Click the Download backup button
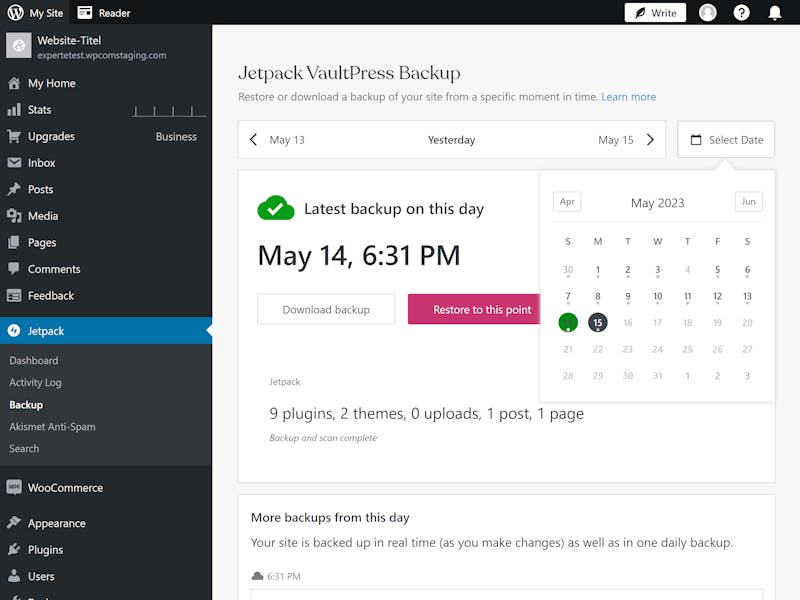 326,309
